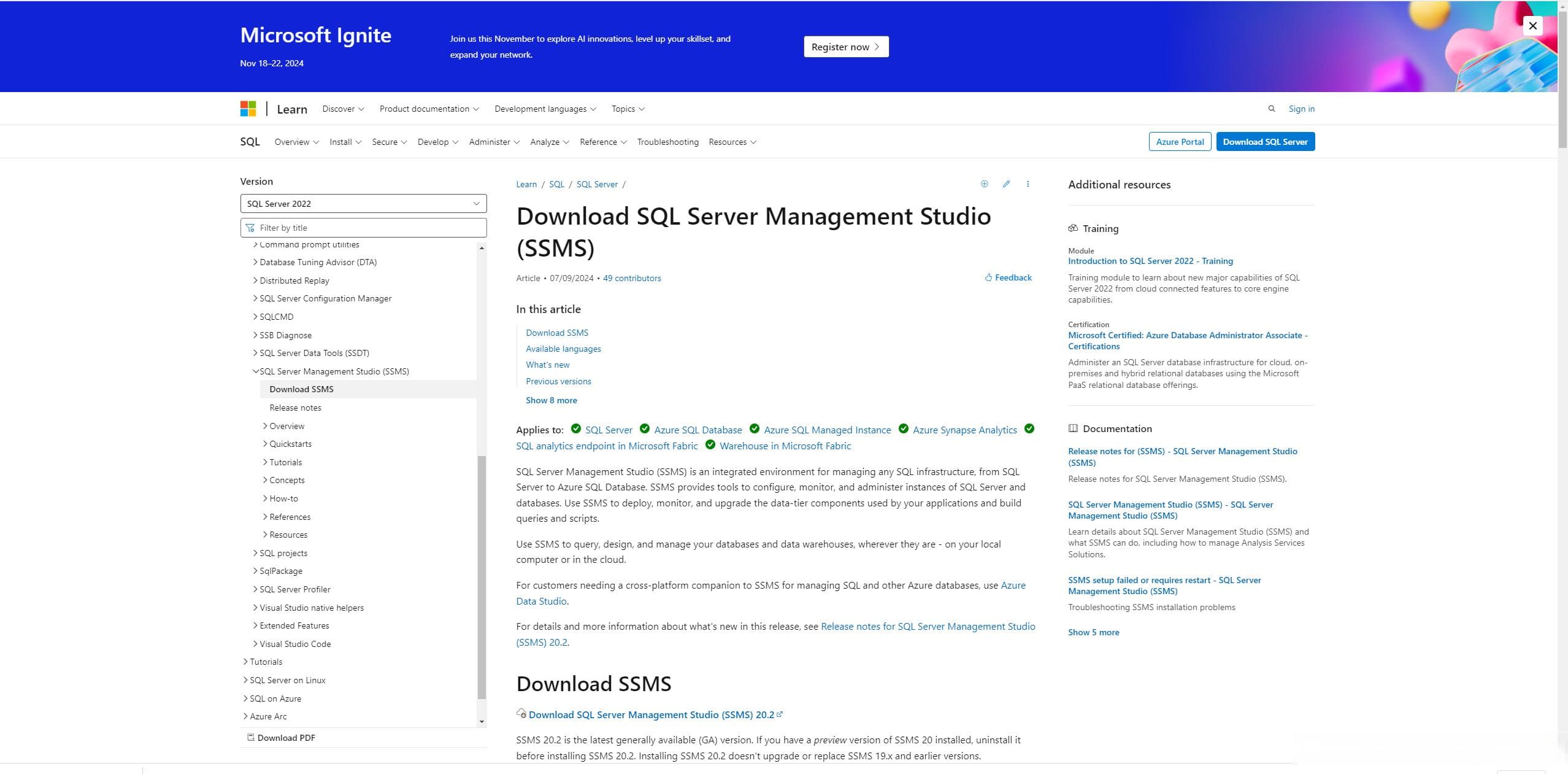Open Introduction to SQL Server 2022 Training link
The width and height of the screenshot is (1568, 774).
(x=1150, y=261)
